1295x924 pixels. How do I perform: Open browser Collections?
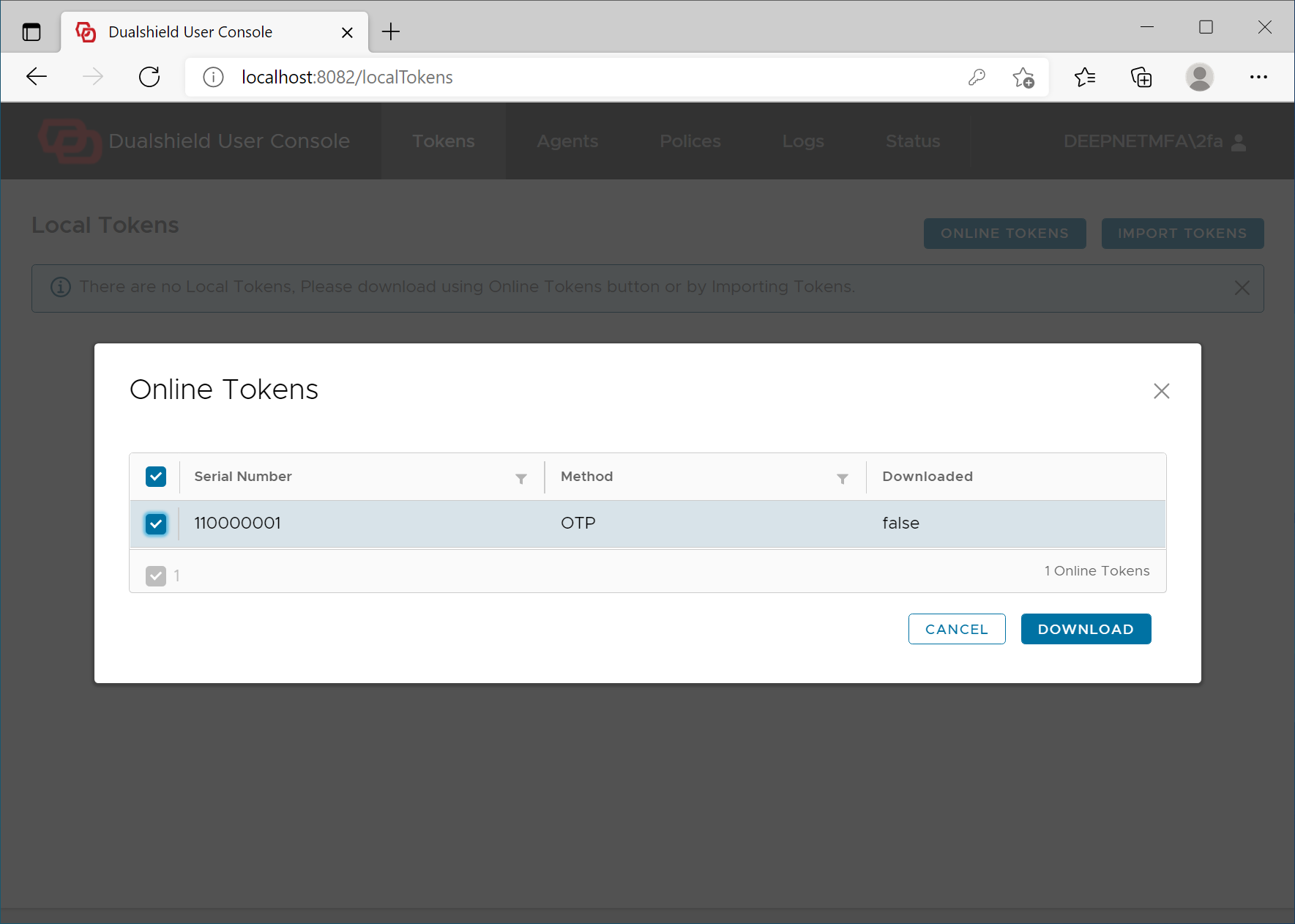pyautogui.click(x=1141, y=77)
